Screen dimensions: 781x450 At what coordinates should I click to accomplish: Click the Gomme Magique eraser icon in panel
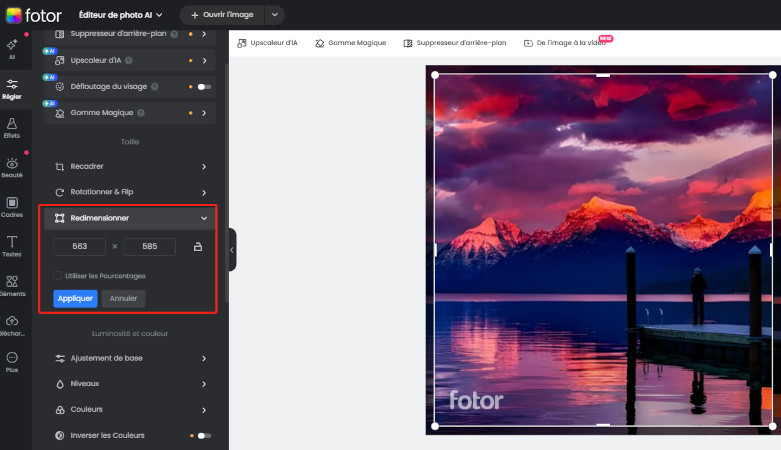coord(60,113)
